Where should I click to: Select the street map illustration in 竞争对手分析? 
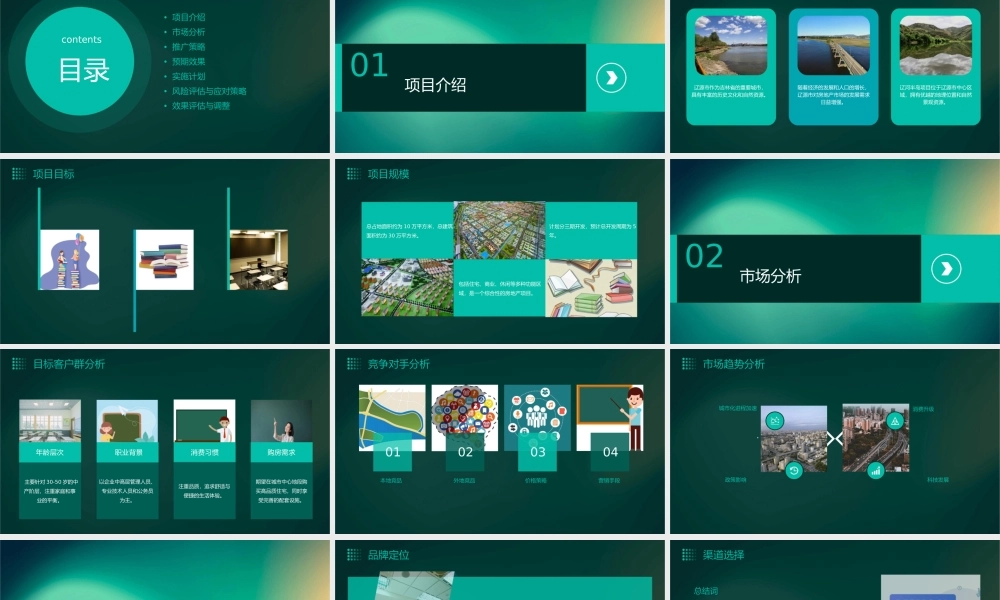392,418
